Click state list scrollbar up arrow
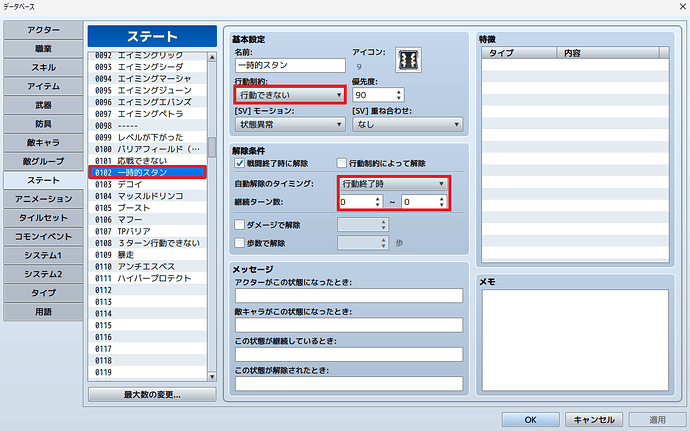 point(212,57)
